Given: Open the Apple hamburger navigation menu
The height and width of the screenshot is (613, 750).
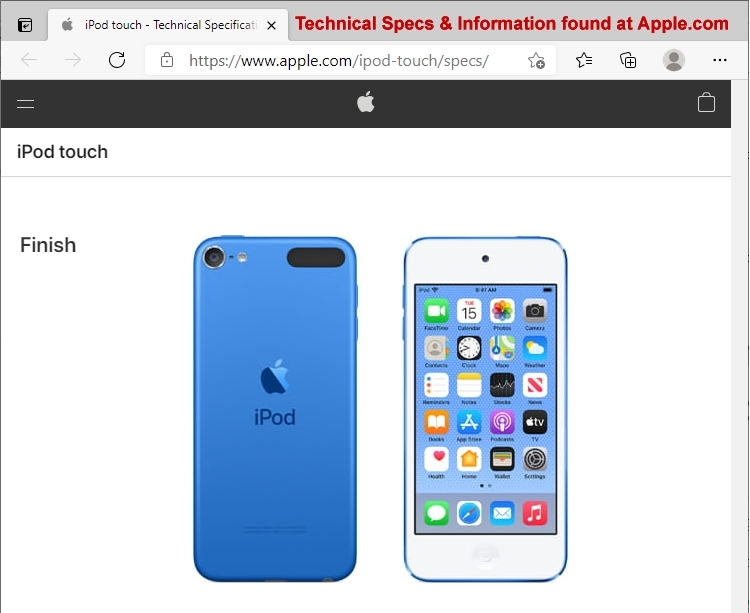Looking at the screenshot, I should pyautogui.click(x=25, y=104).
